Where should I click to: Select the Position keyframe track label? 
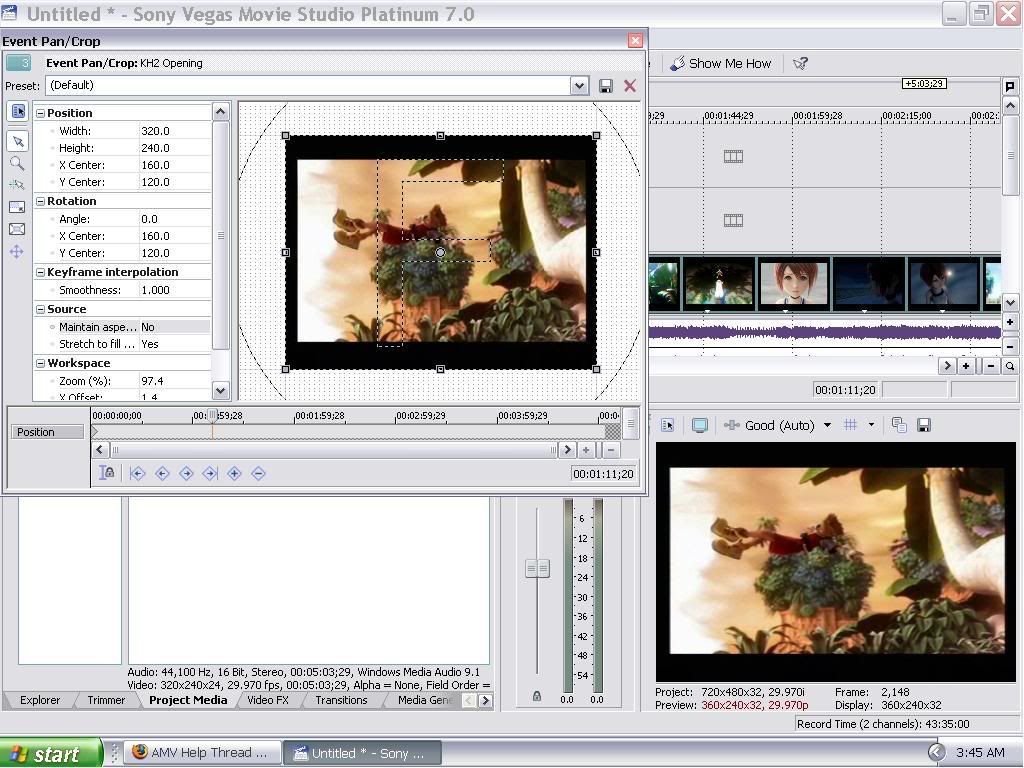[48, 432]
